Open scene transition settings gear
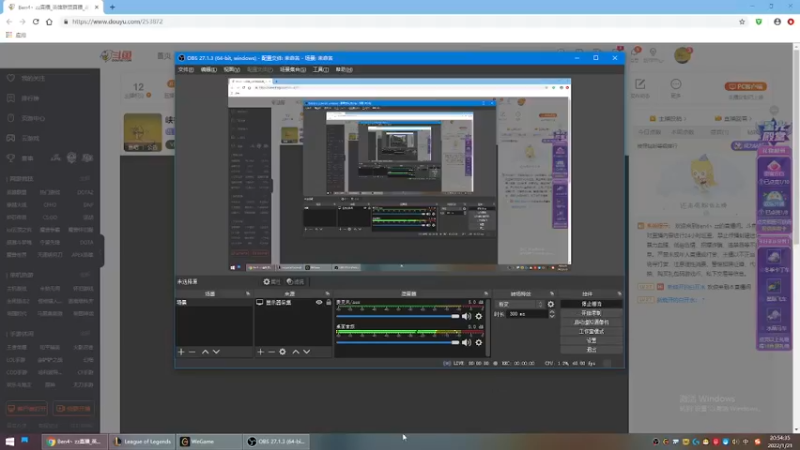The height and width of the screenshot is (450, 800). 550,304
